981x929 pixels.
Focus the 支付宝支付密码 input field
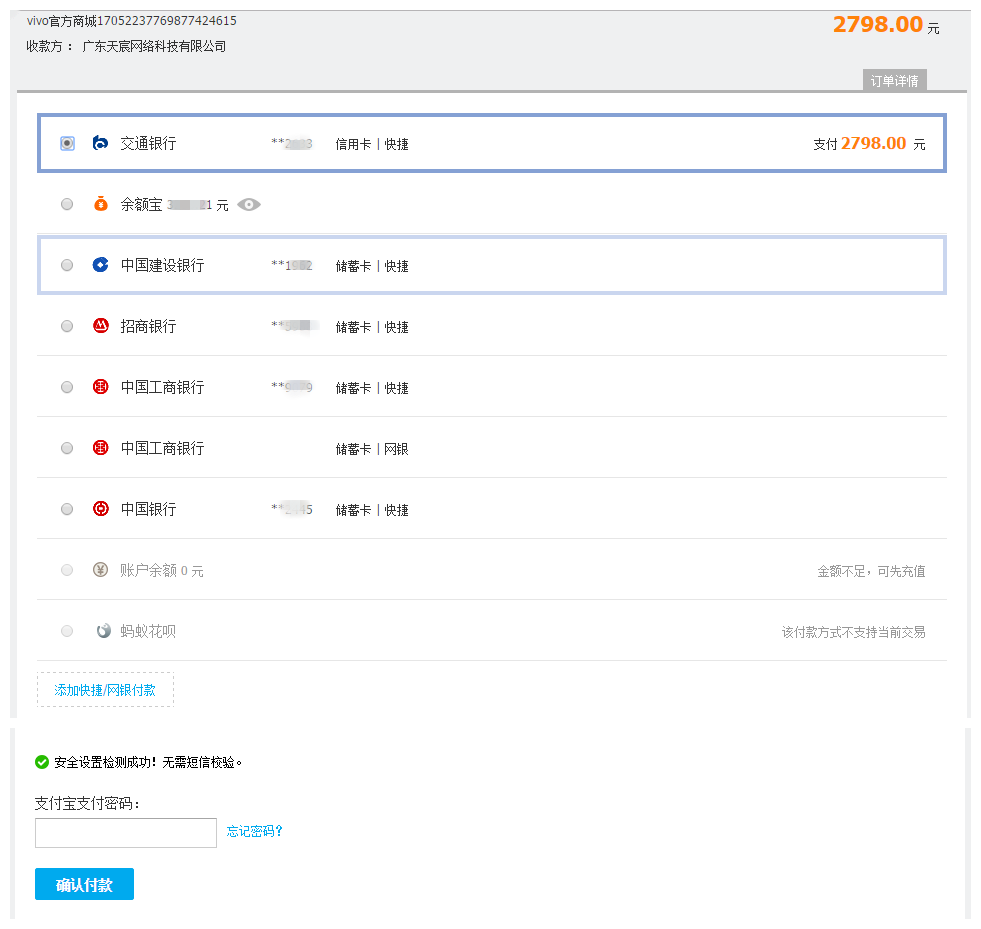click(126, 833)
